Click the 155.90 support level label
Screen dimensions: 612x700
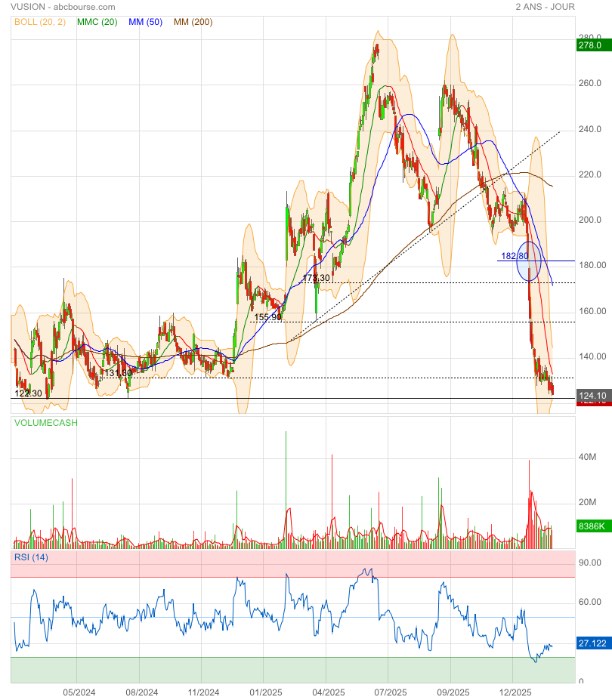268,317
